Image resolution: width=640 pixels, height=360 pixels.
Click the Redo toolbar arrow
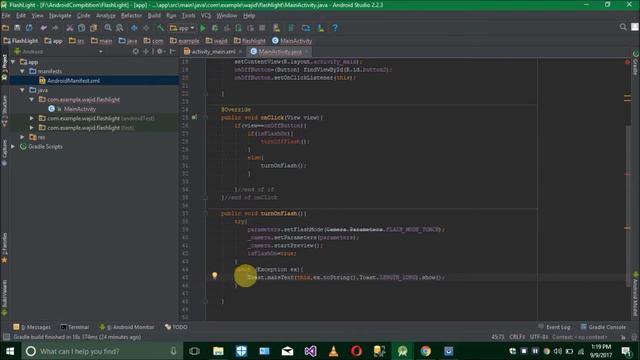pyautogui.click(x=55, y=28)
